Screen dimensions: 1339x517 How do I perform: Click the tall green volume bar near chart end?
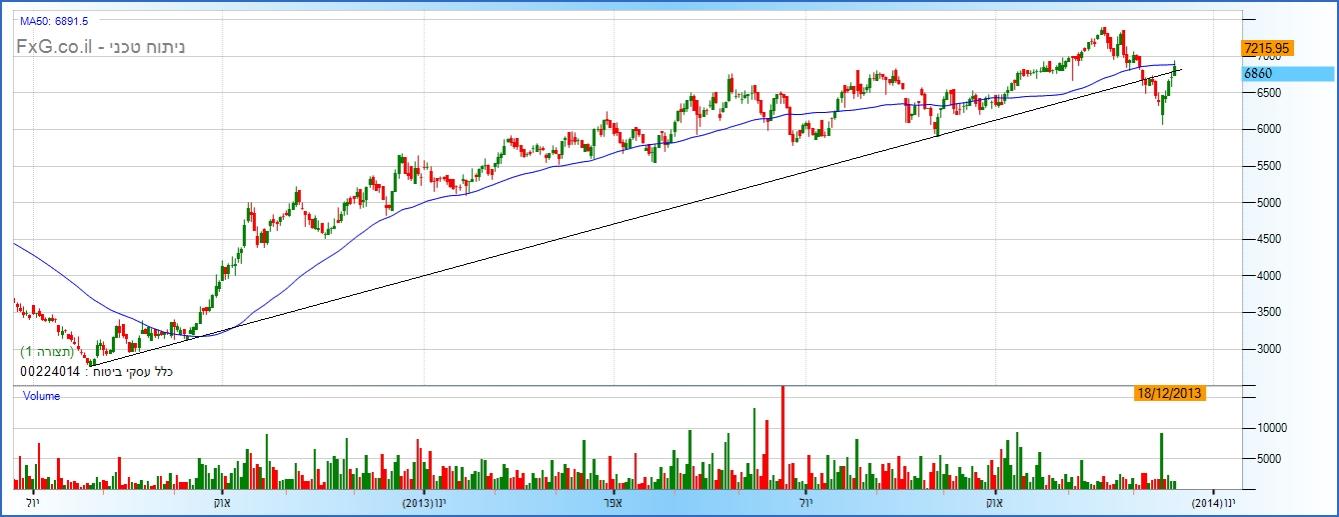pyautogui.click(x=1161, y=460)
